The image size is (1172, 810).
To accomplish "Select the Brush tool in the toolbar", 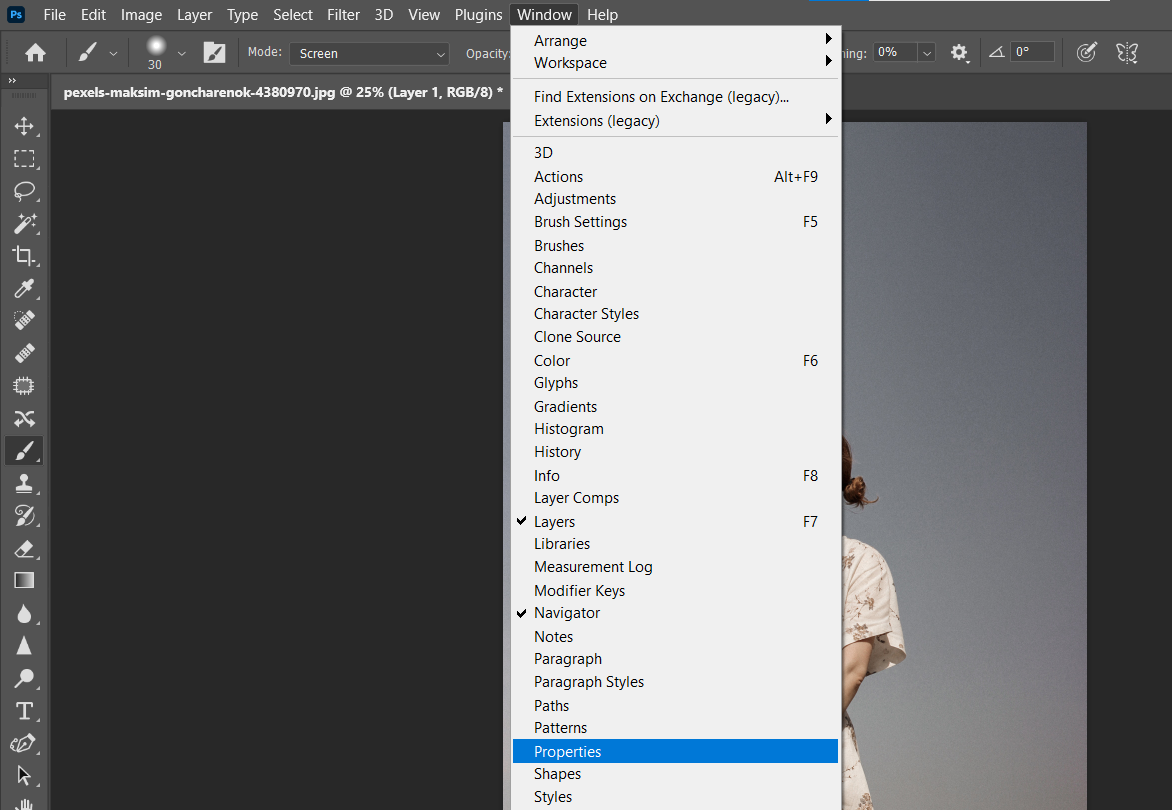I will pyautogui.click(x=24, y=451).
